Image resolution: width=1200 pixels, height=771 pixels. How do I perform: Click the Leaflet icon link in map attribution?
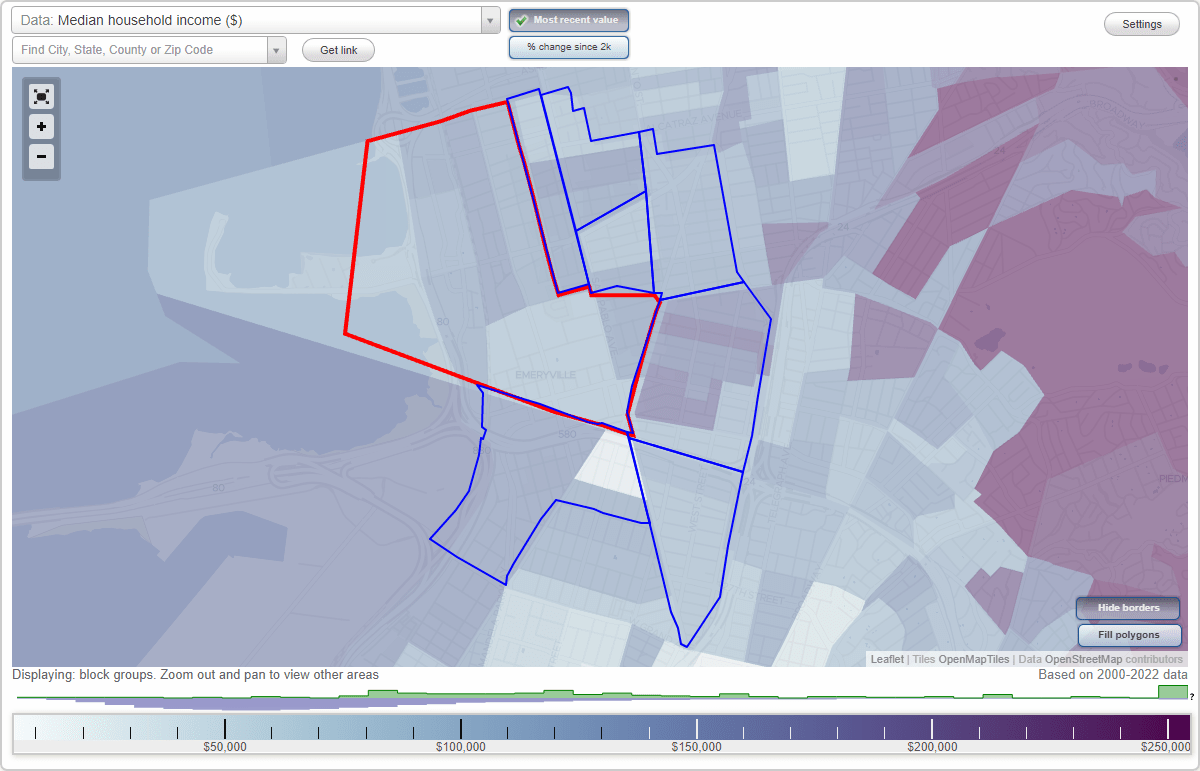(x=887, y=659)
